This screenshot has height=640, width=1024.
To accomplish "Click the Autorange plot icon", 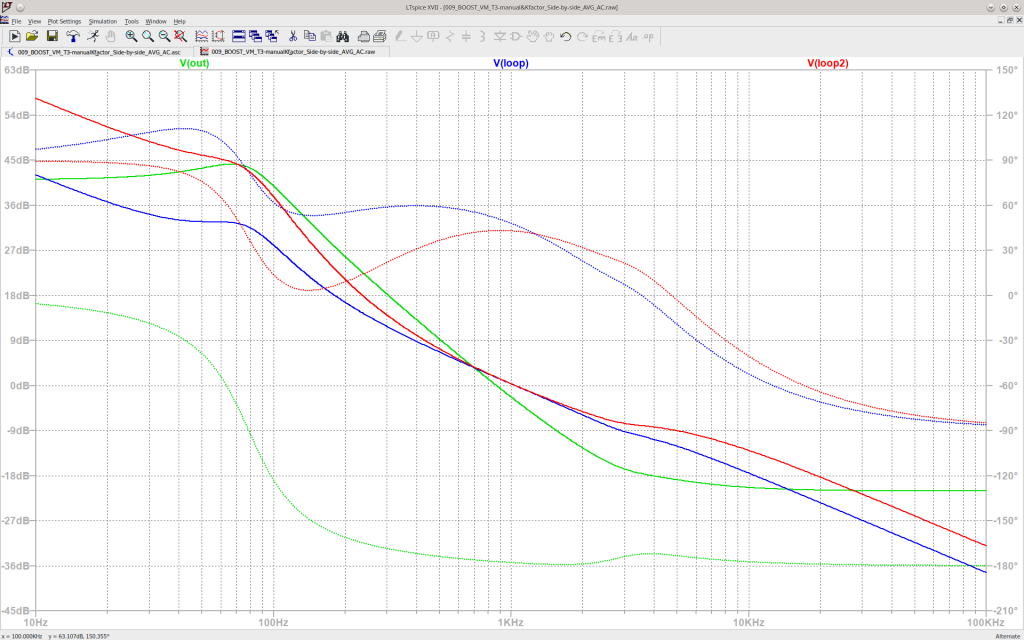I will coord(202,36).
